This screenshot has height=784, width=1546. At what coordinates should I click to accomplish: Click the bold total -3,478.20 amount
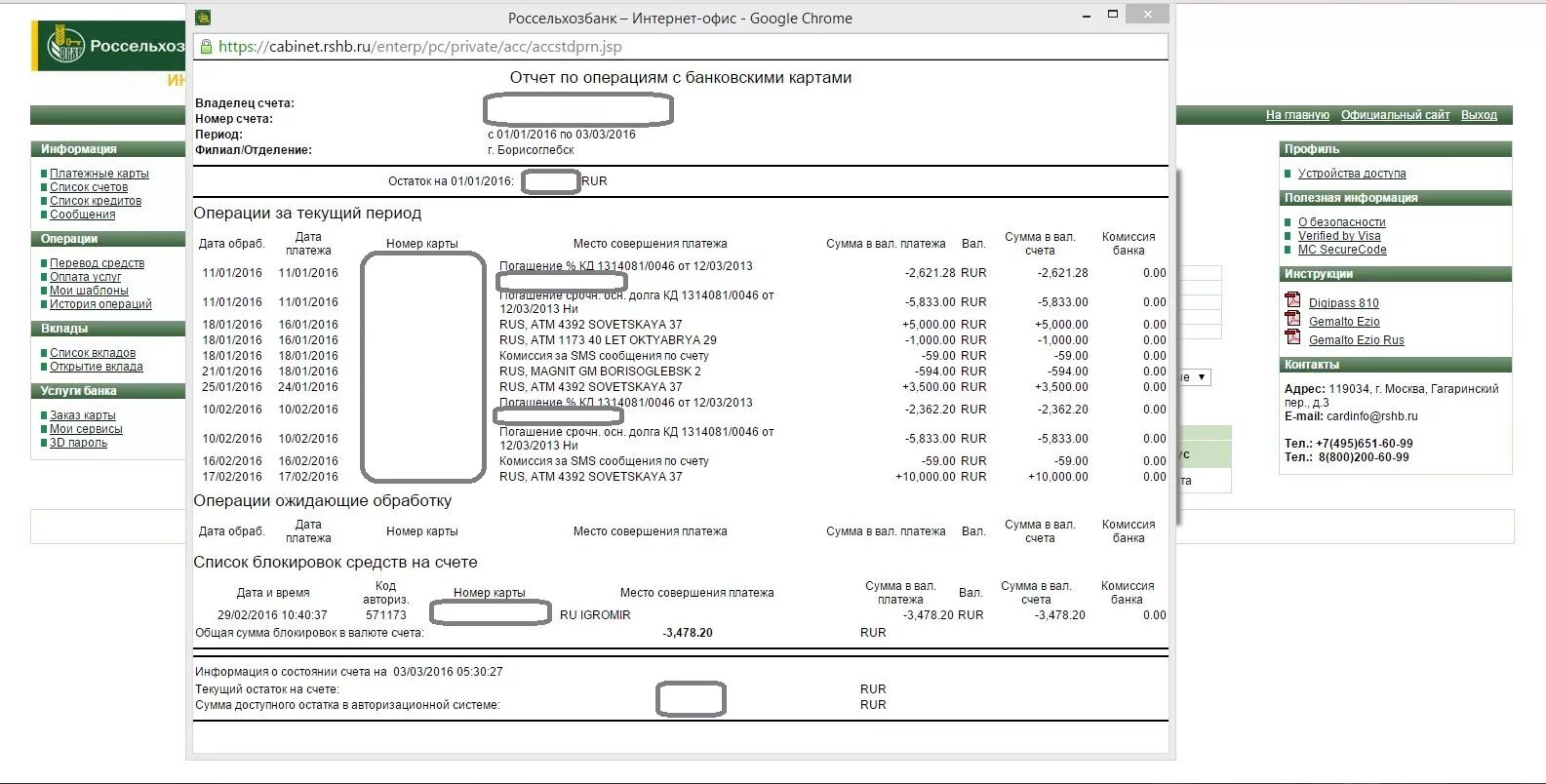pos(688,633)
